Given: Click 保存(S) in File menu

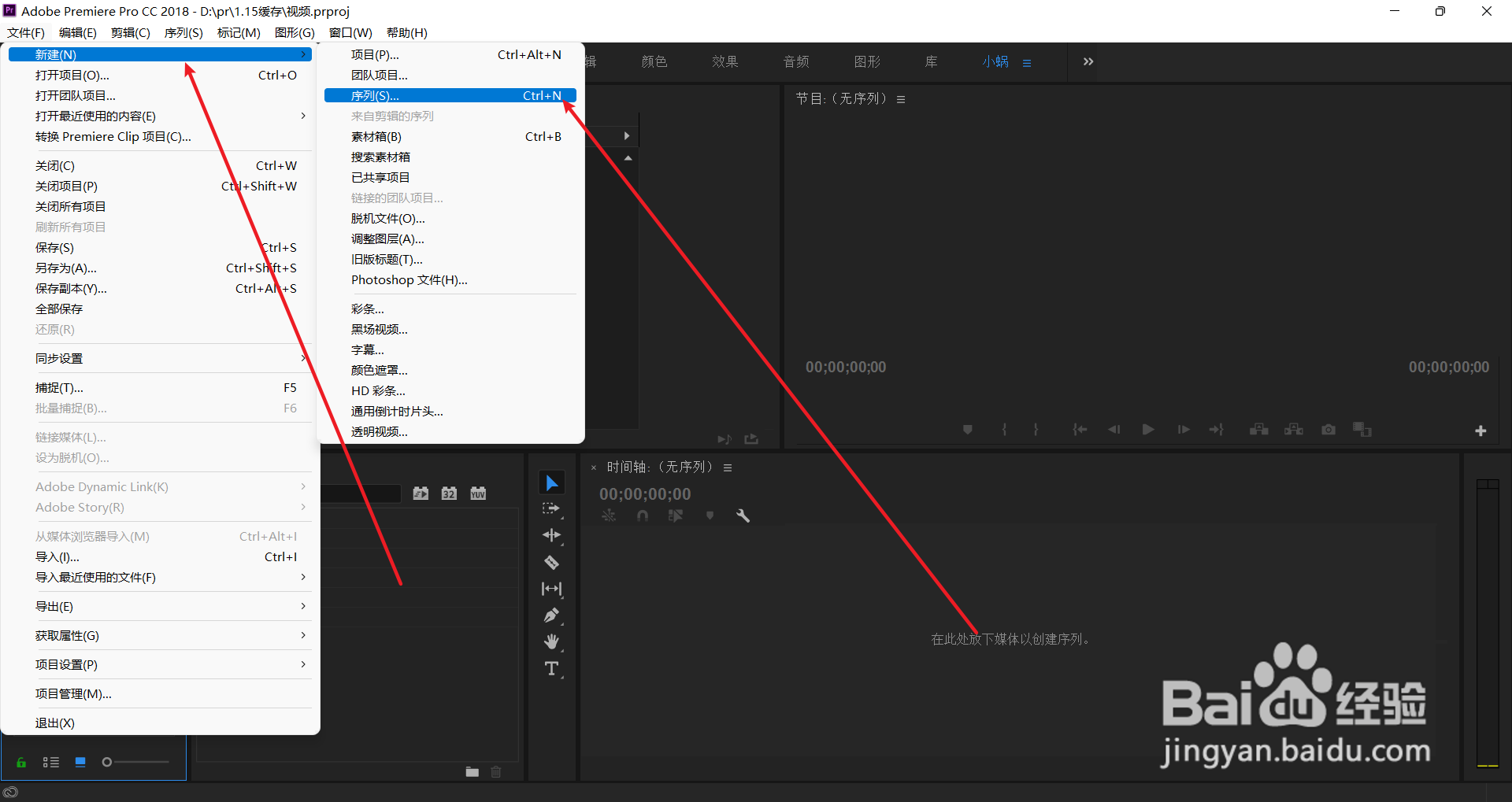Looking at the screenshot, I should coord(161,247).
